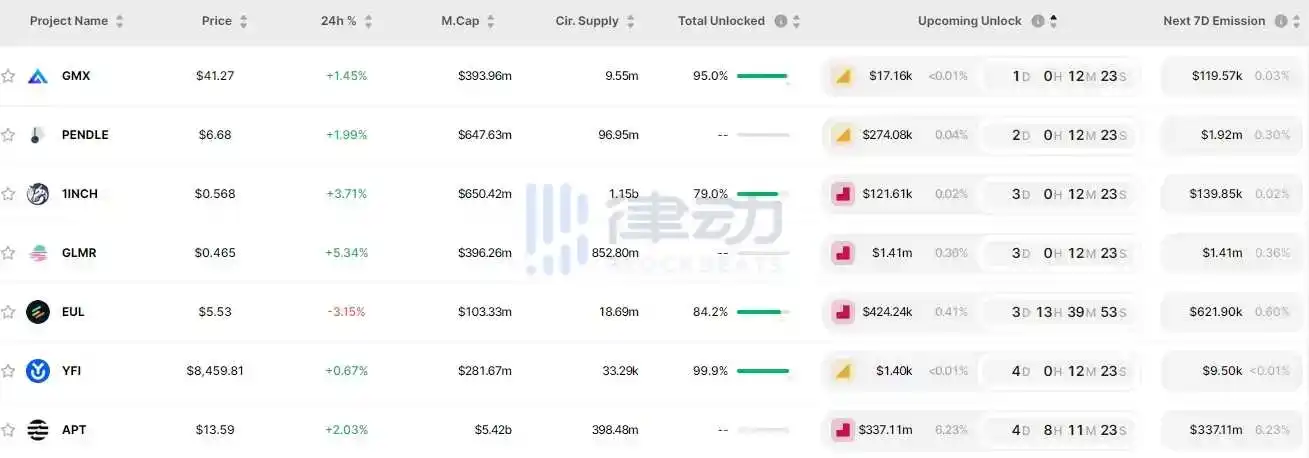
Task: Click the GLMR token logo icon
Action: [38, 253]
